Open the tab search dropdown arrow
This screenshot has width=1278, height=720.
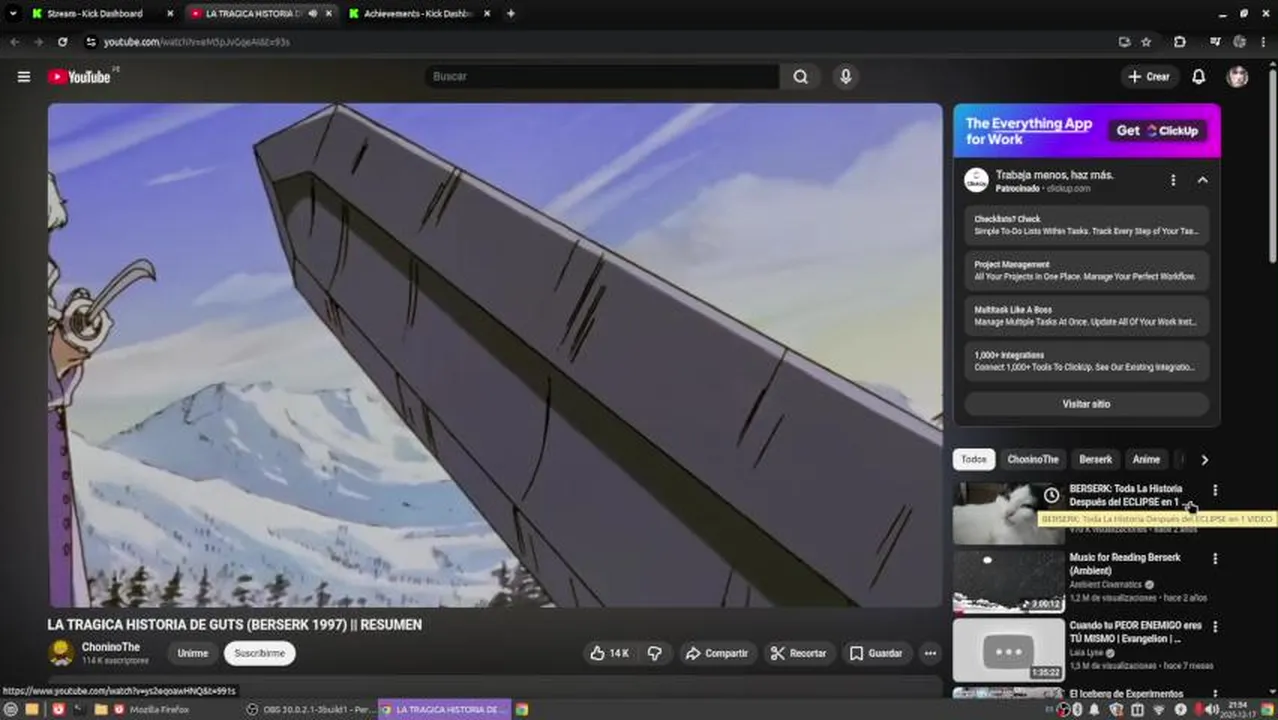[x=13, y=13]
